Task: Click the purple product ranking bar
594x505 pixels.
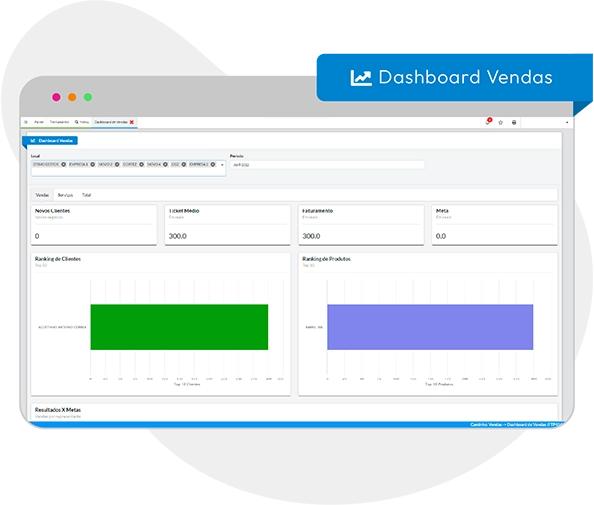Action: pos(430,327)
